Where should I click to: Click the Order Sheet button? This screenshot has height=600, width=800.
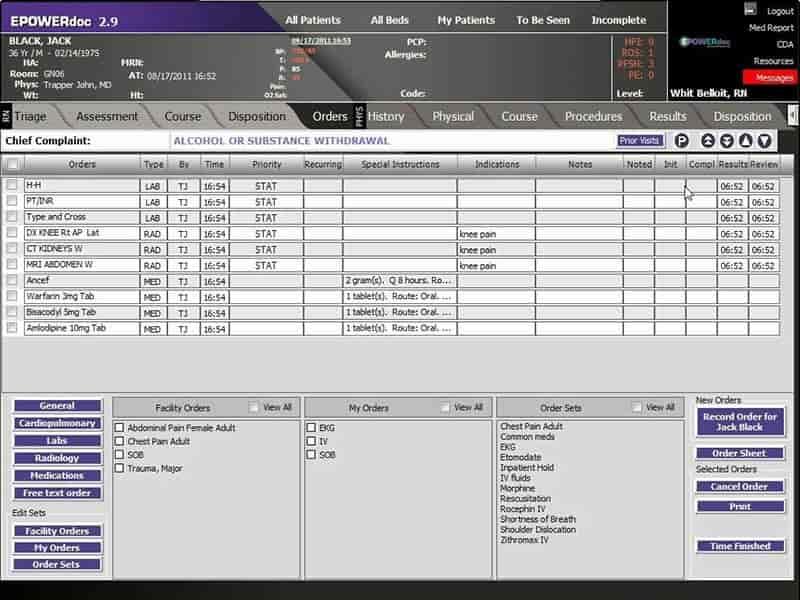740,453
